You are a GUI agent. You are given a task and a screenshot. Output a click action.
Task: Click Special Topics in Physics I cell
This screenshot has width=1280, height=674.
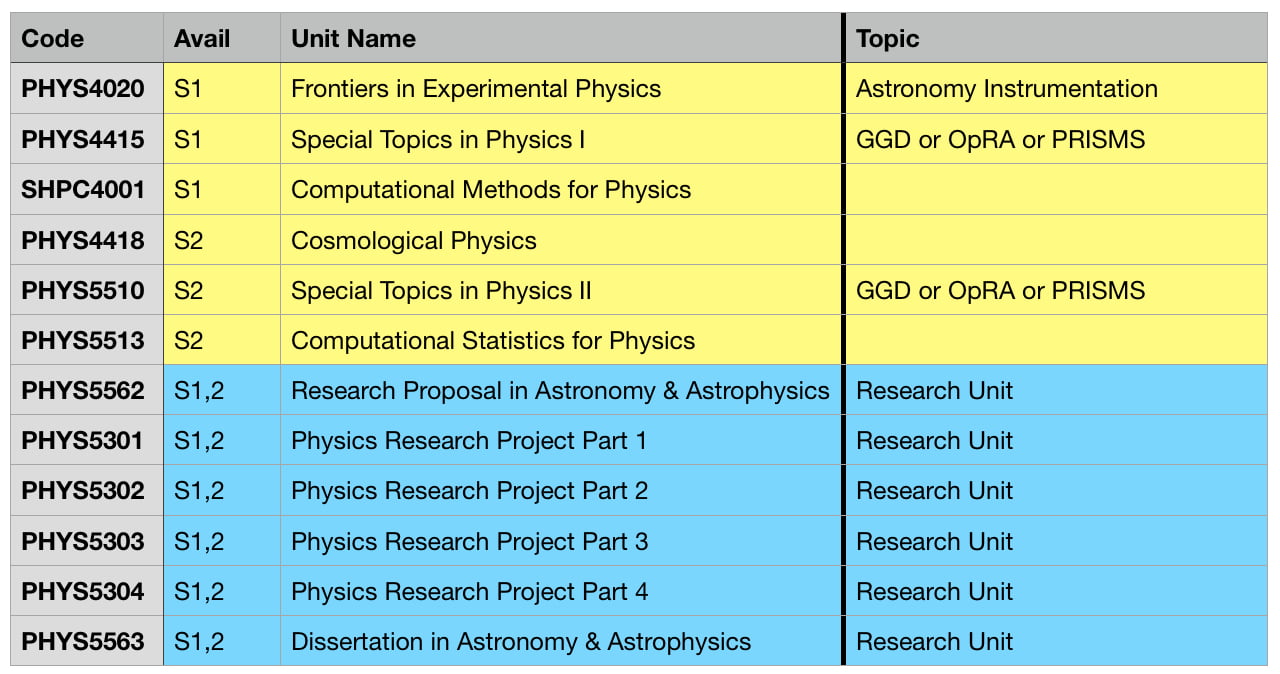(438, 140)
